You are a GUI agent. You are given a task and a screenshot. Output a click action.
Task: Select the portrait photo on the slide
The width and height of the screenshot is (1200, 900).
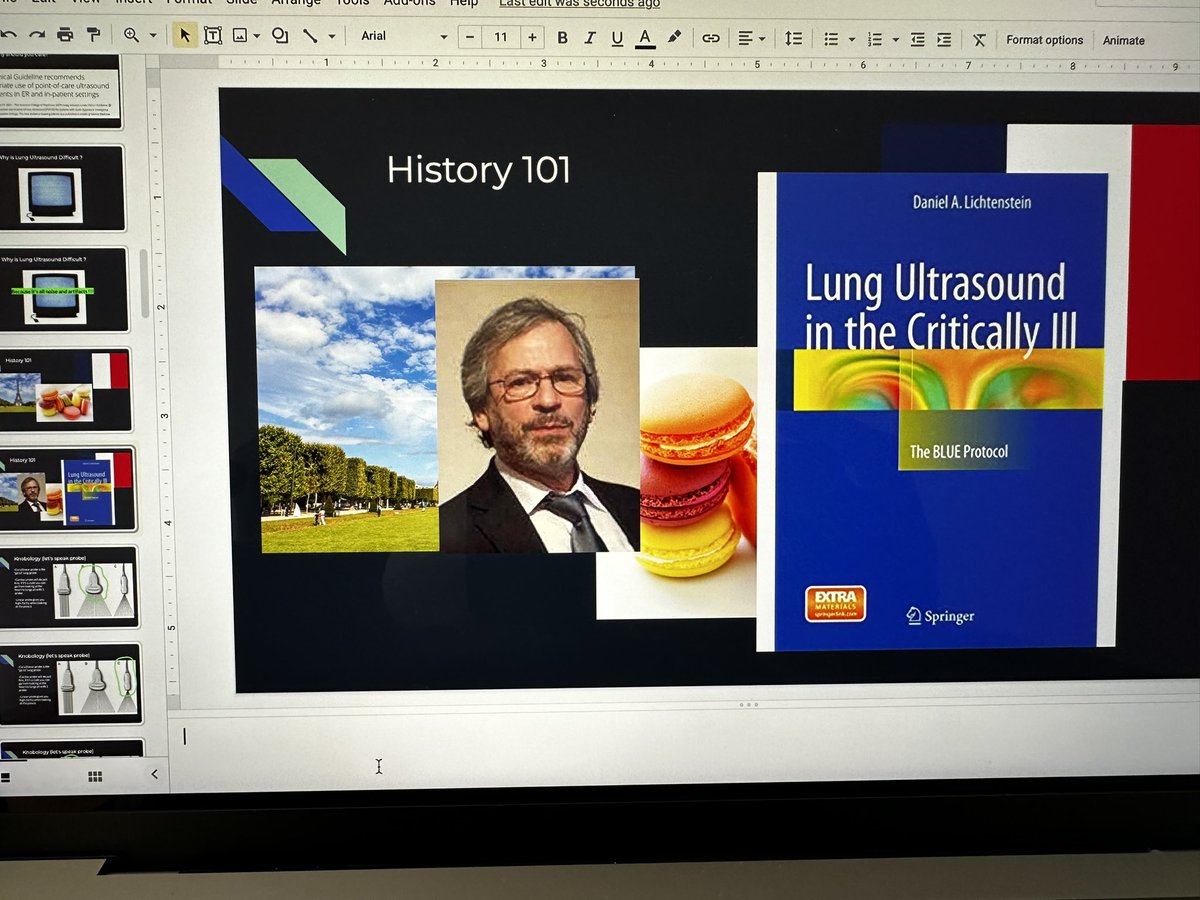coord(538,416)
